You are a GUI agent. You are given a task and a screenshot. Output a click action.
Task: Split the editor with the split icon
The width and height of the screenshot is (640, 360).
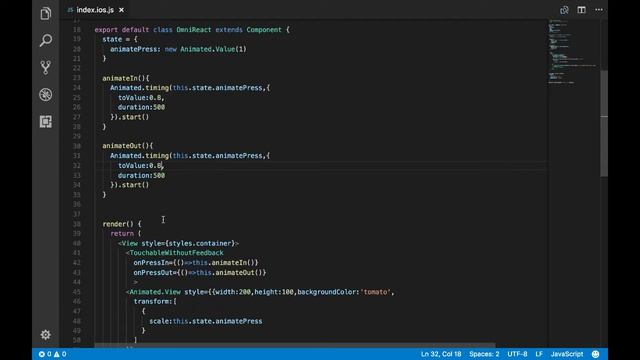point(581,10)
